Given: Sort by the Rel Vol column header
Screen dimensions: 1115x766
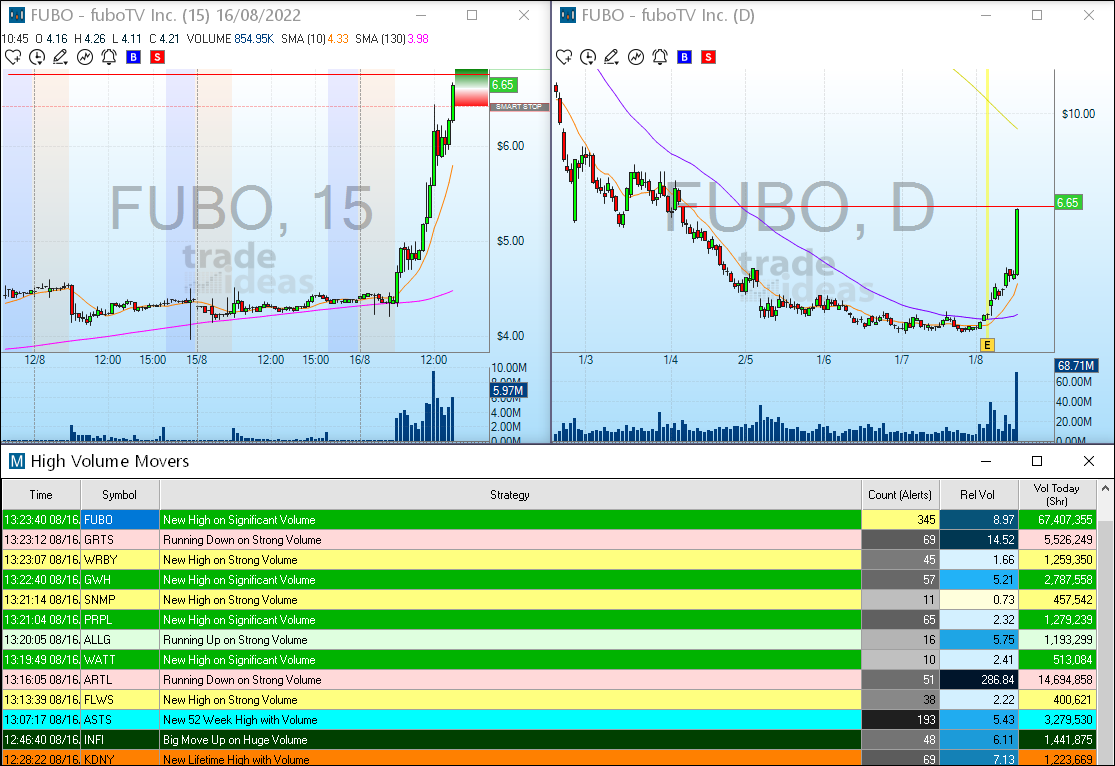Looking at the screenshot, I should [x=979, y=495].
